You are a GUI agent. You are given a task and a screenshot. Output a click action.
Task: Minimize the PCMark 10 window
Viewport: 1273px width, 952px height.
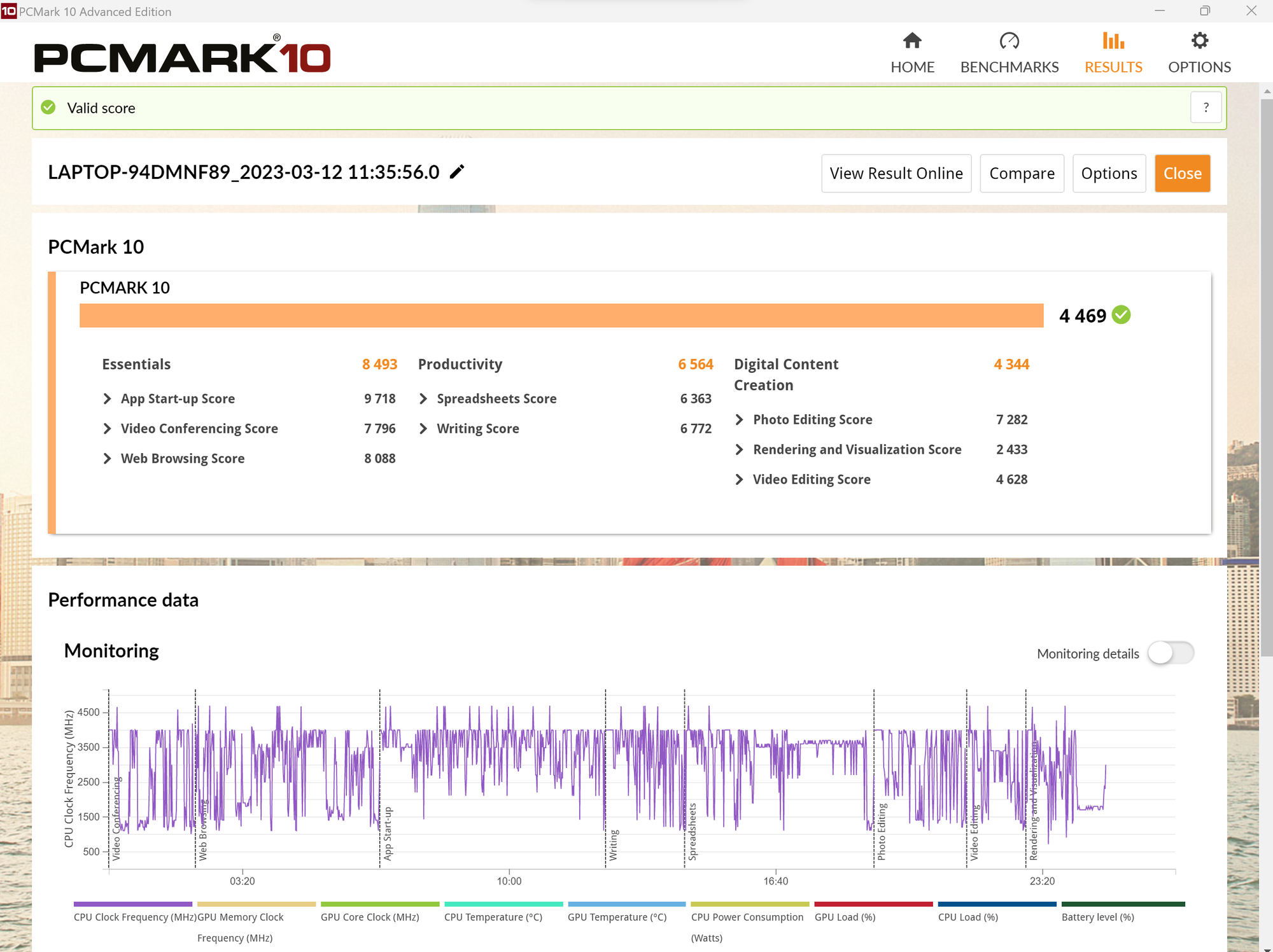(x=1160, y=11)
